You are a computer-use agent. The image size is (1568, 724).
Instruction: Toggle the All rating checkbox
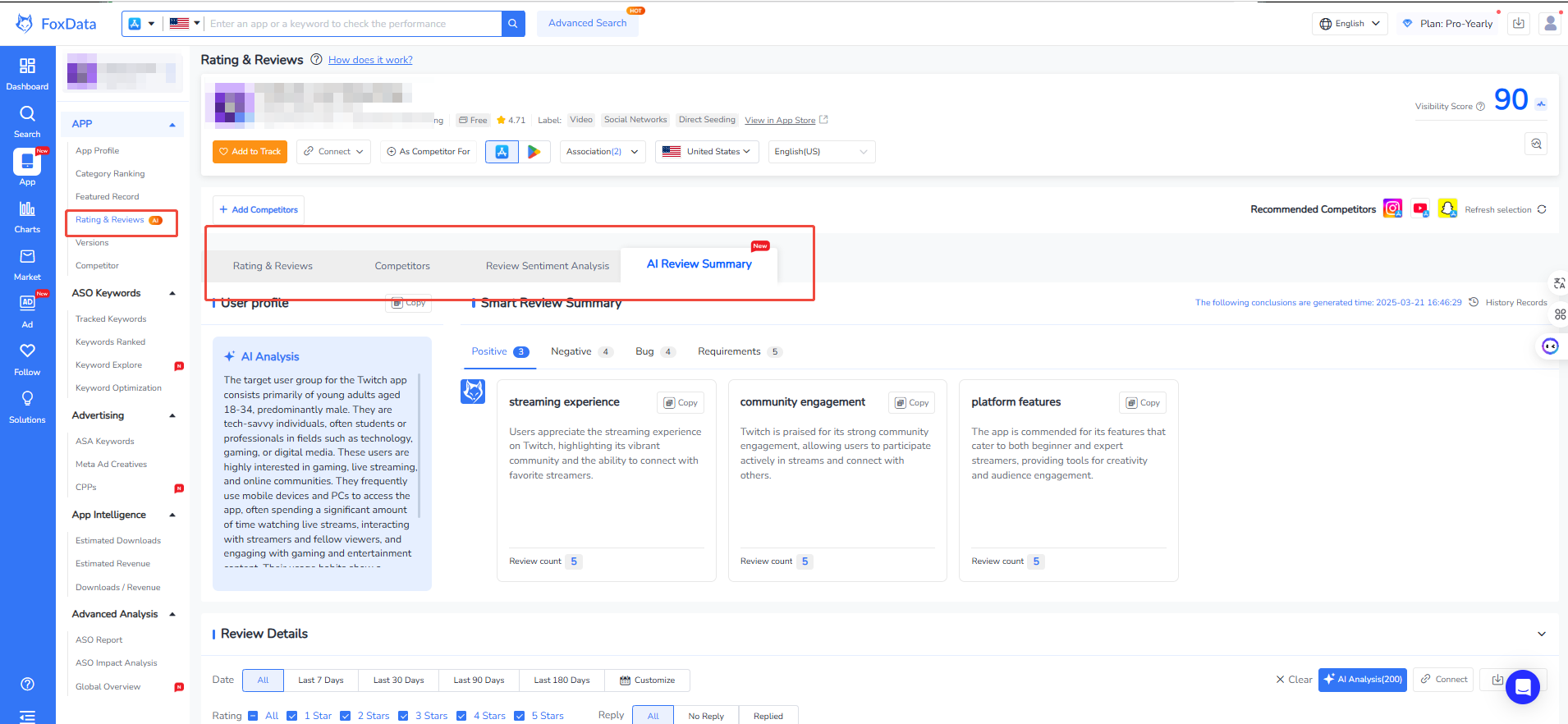[x=253, y=716]
